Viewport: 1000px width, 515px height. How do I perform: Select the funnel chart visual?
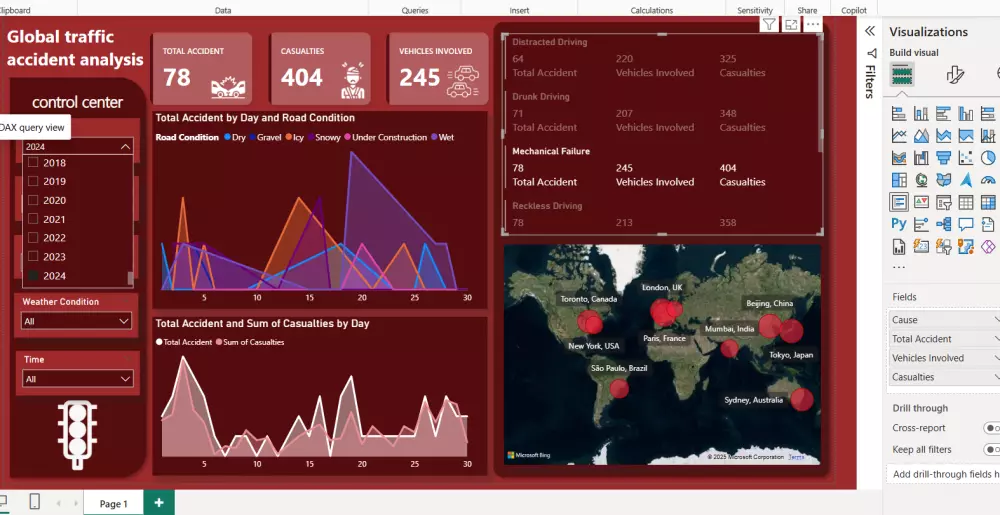[943, 157]
